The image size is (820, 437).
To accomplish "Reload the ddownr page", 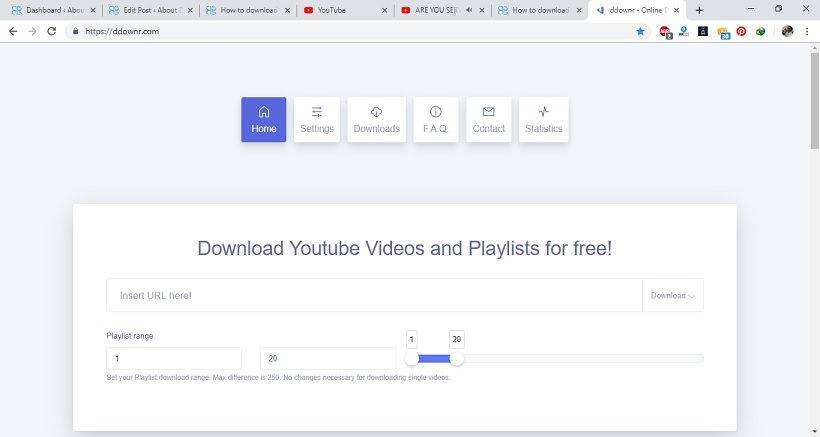I will 51,31.
